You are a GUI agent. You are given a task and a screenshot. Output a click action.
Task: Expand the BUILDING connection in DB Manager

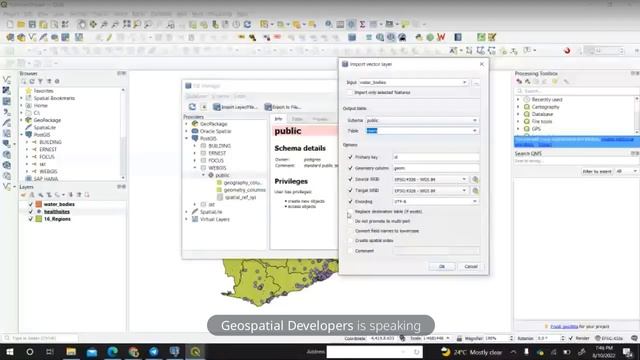195,146
